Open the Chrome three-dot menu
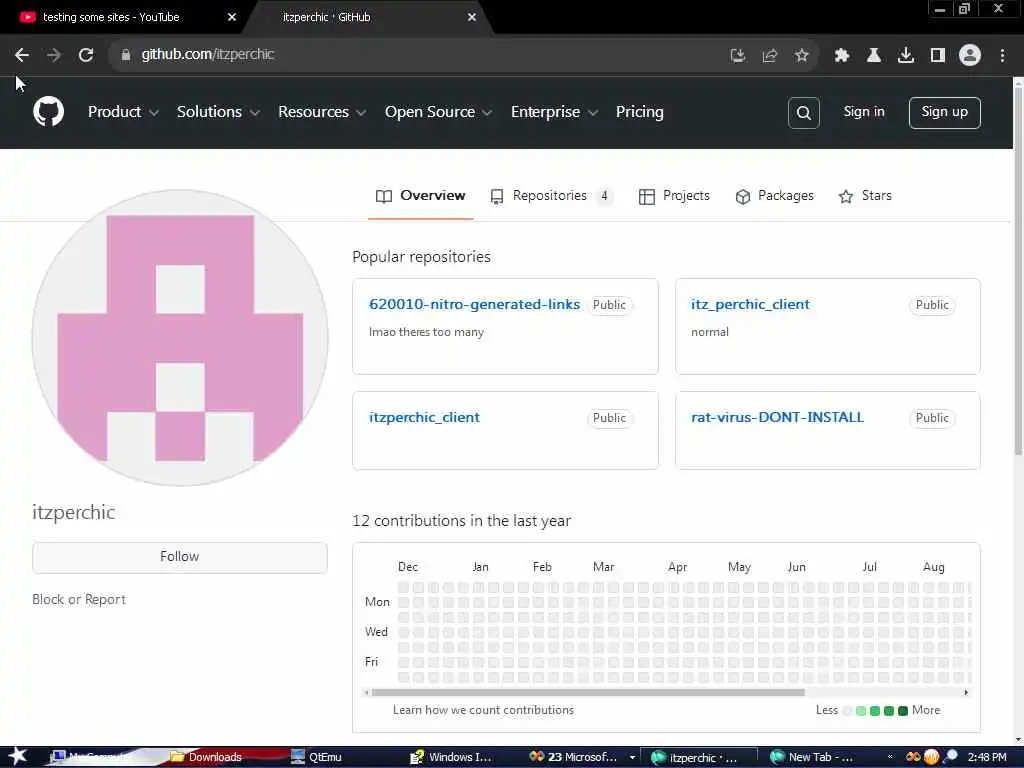This screenshot has height=768, width=1024. click(1002, 56)
